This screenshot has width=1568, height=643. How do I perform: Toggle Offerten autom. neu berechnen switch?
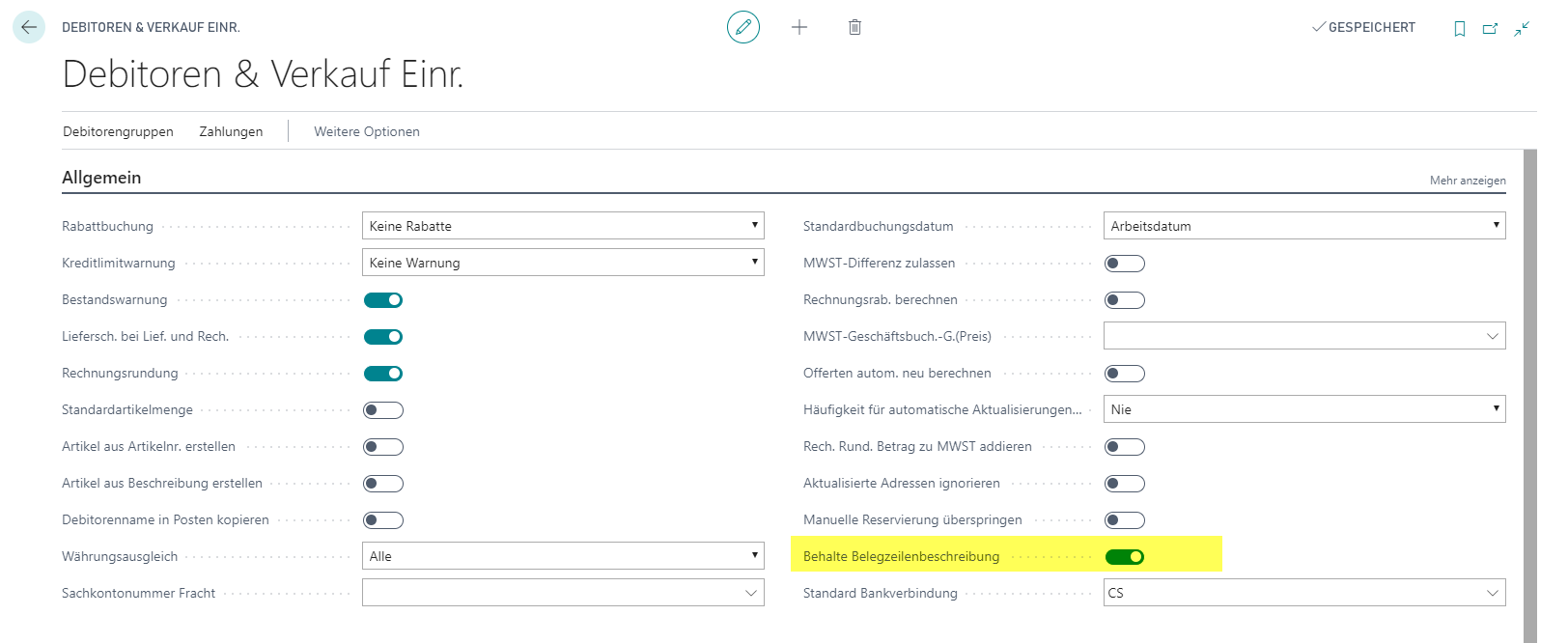1125,374
